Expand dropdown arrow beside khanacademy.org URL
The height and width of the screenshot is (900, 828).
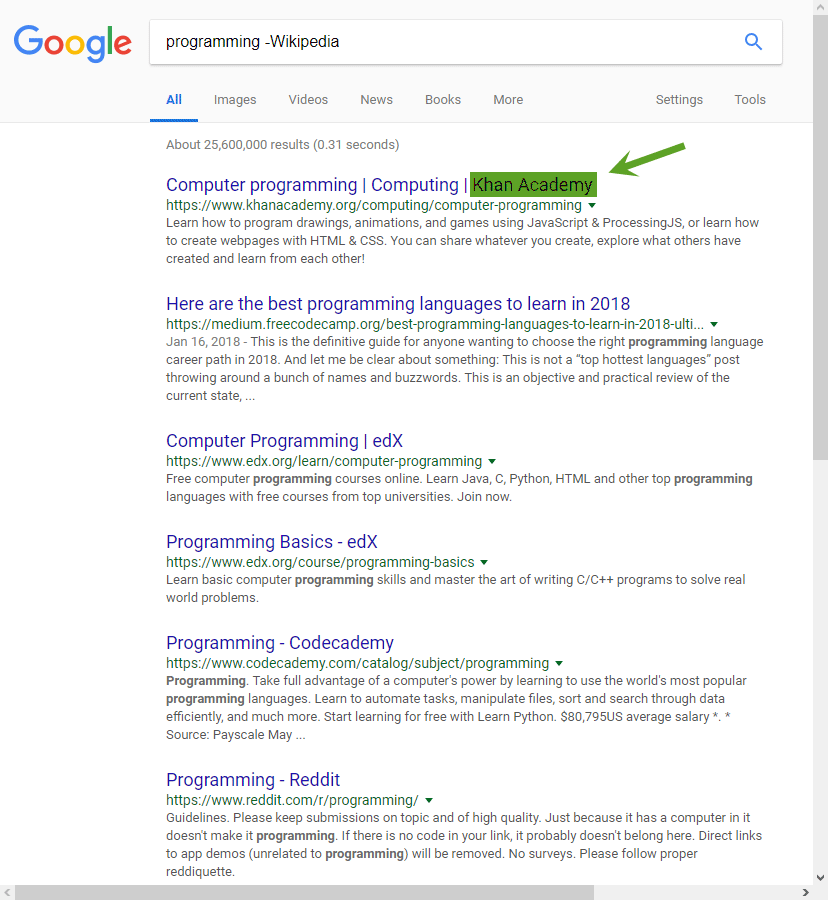[x=592, y=205]
